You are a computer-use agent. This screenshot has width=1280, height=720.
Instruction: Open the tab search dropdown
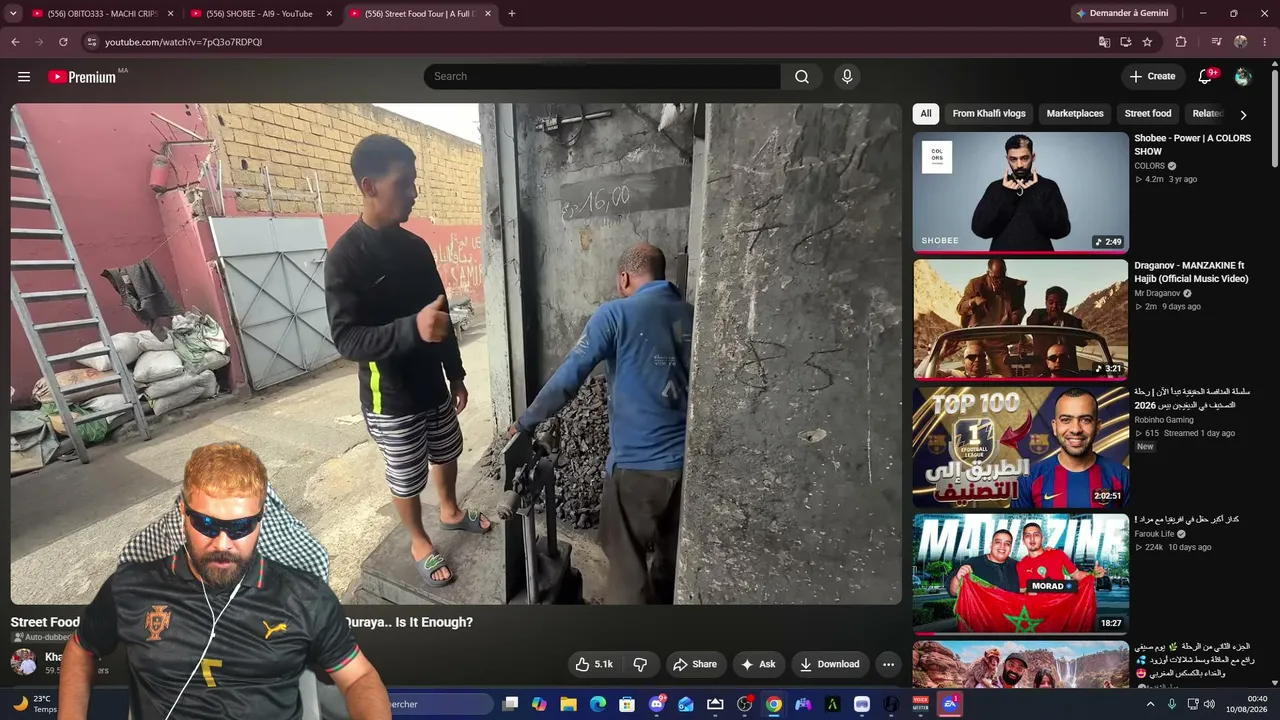13,14
